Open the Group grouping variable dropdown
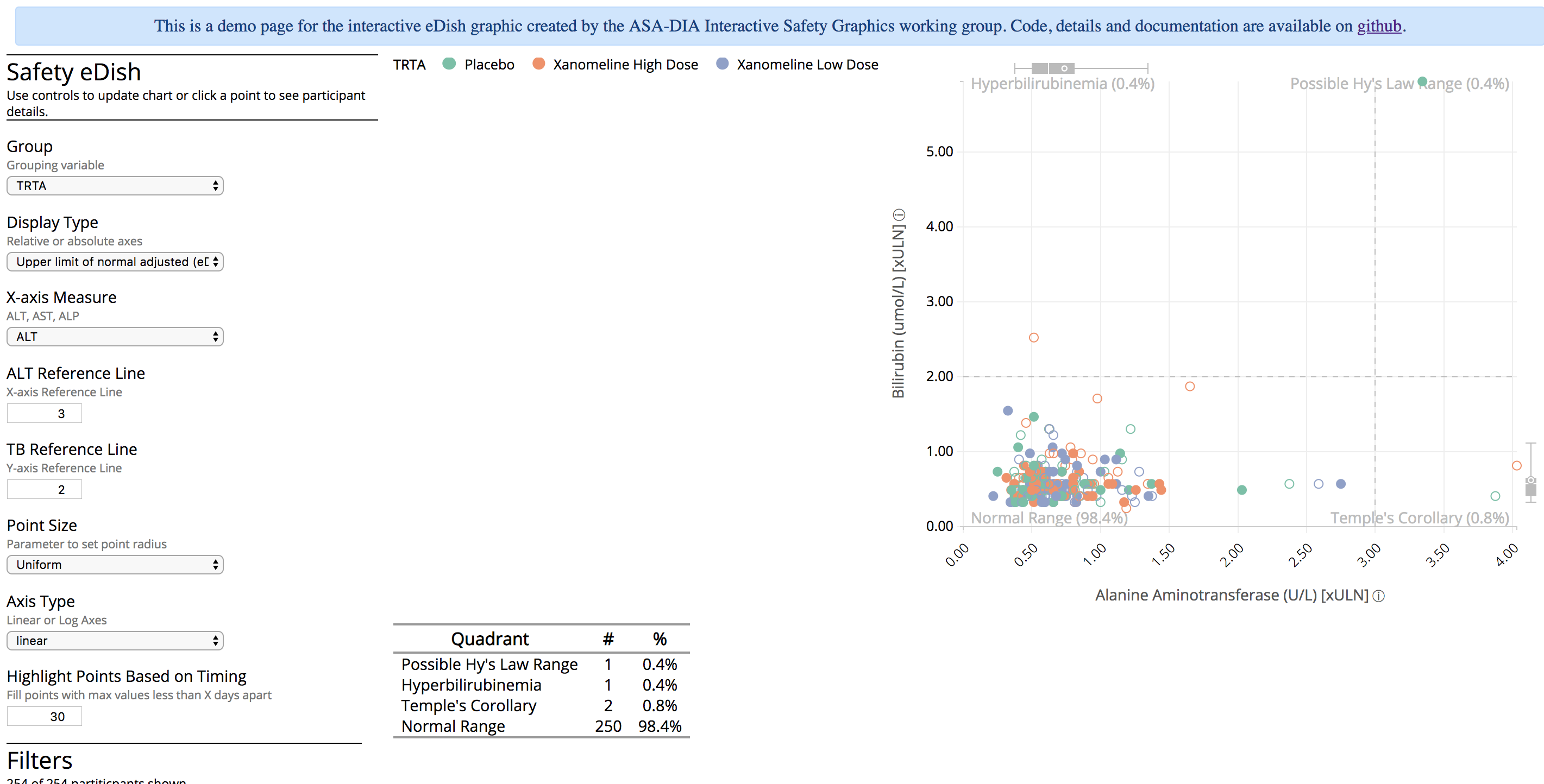 [x=115, y=186]
